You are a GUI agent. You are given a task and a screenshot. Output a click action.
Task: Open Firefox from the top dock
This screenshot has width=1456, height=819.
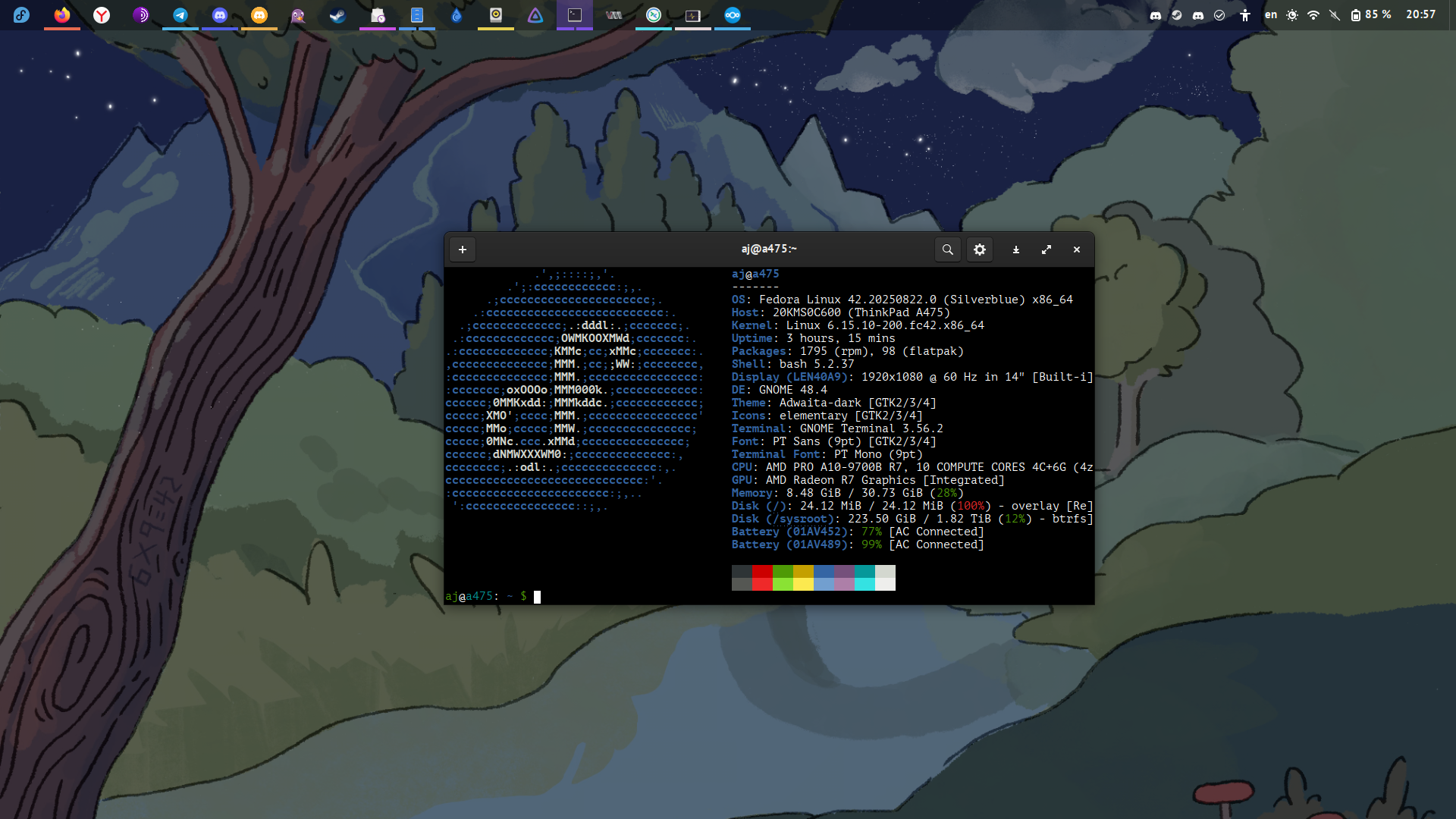click(x=62, y=15)
